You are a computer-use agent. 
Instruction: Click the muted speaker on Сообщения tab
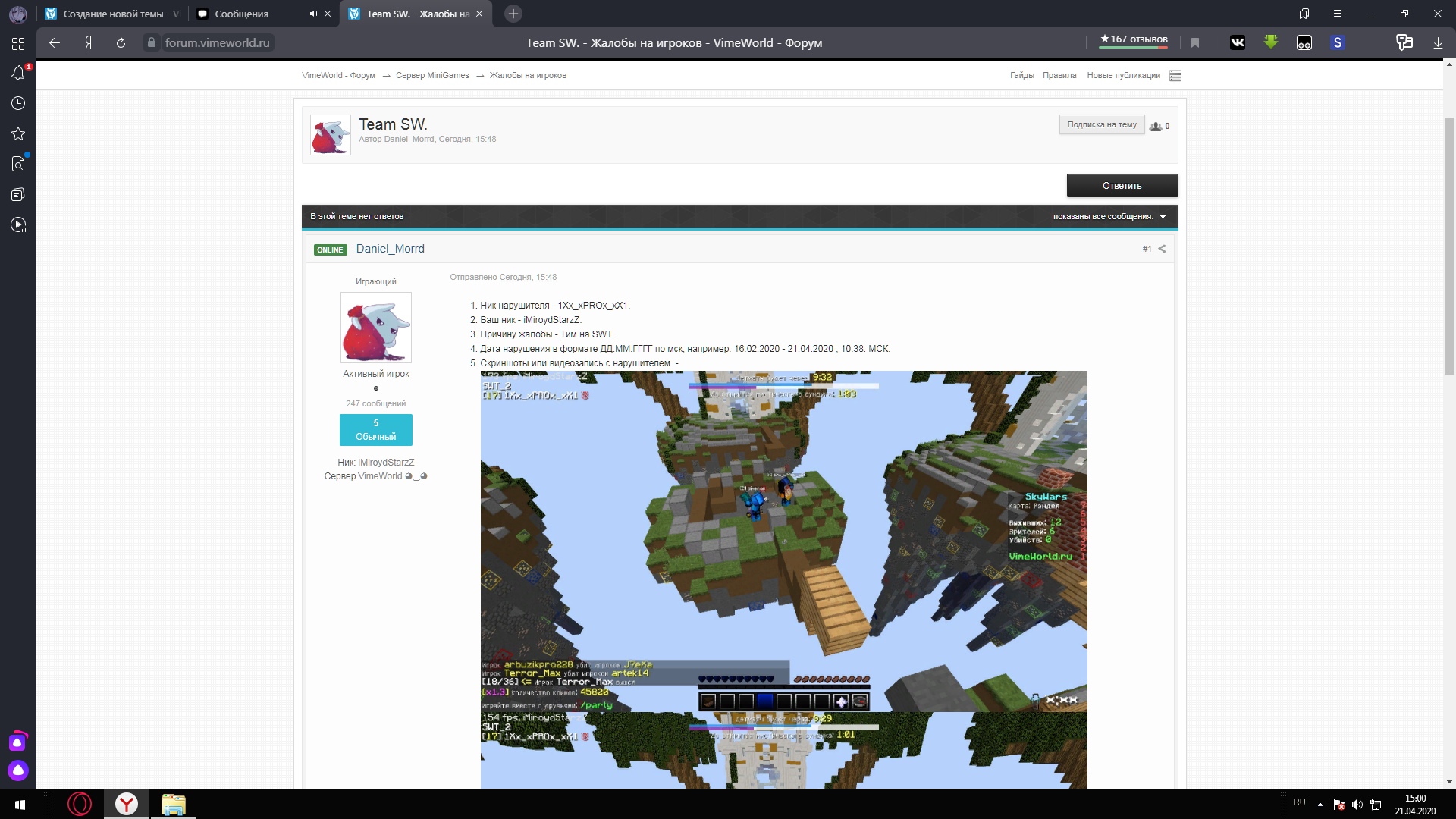coord(313,14)
